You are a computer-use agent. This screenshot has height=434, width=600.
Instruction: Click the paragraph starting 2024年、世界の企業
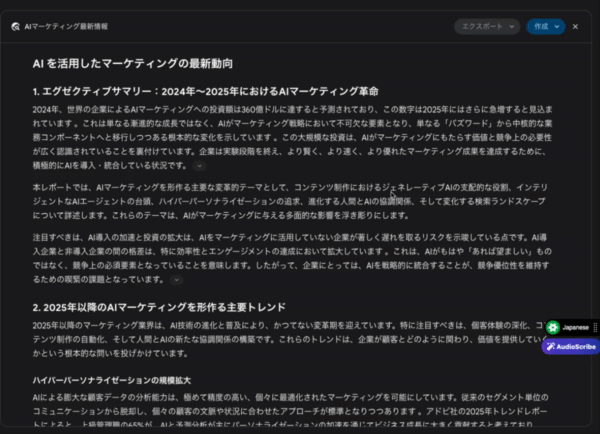click(292, 137)
